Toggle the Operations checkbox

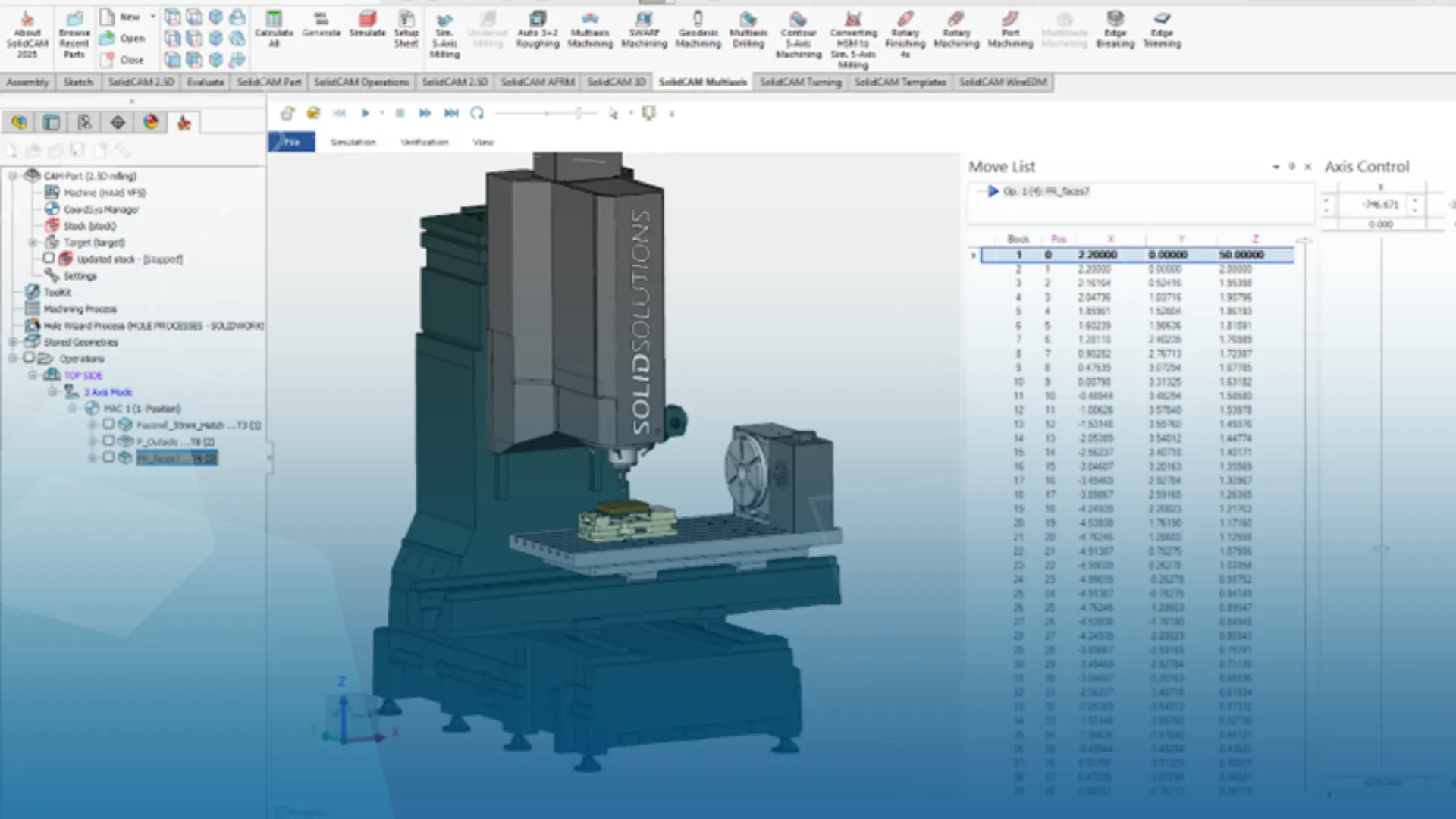coord(29,358)
